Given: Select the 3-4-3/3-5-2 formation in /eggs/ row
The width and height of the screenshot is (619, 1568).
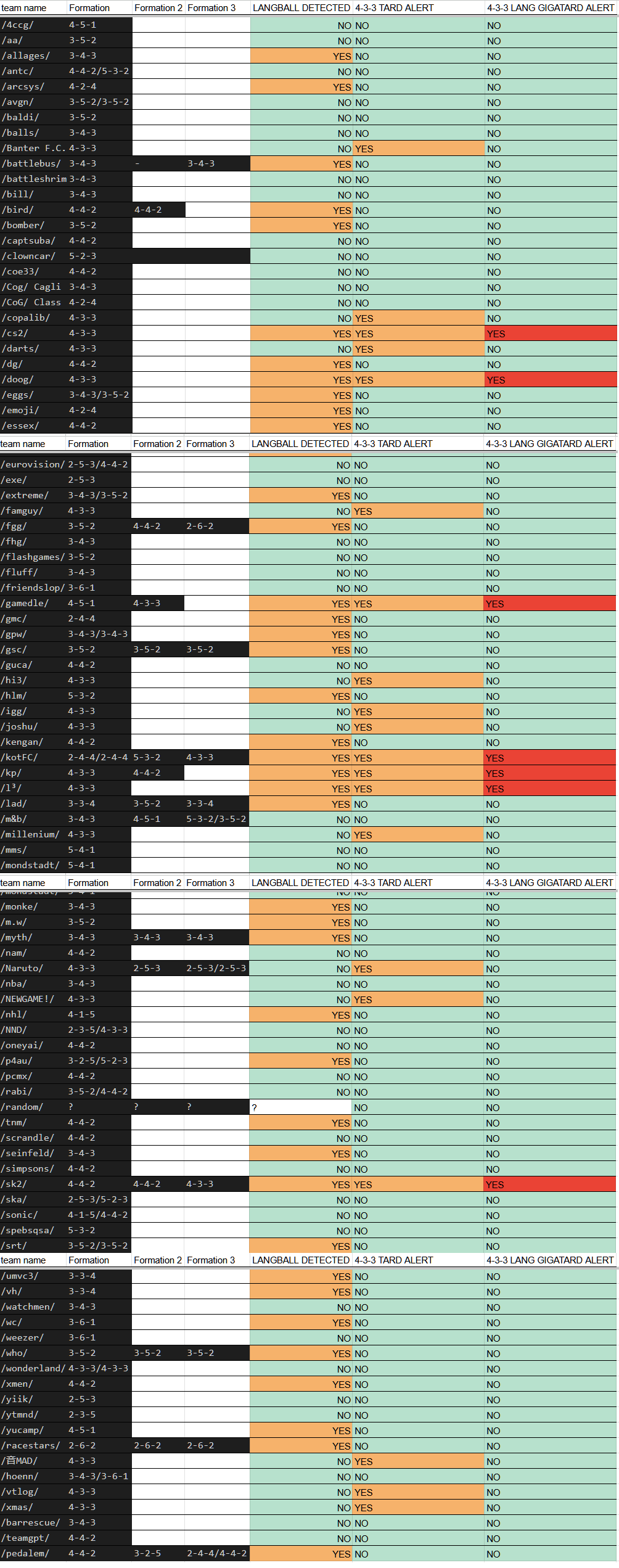Looking at the screenshot, I should [x=100, y=395].
